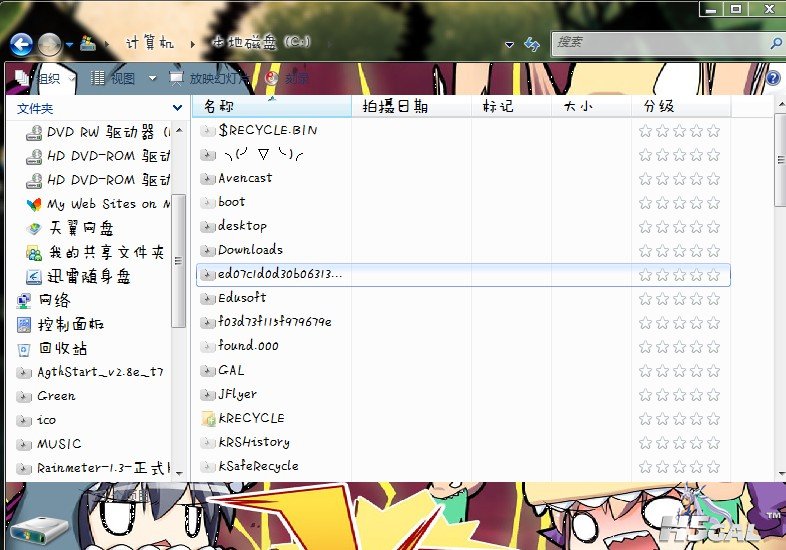
Task: Select the emoticon-named ヽ(´▽`)ノ folder
Action: point(252,155)
